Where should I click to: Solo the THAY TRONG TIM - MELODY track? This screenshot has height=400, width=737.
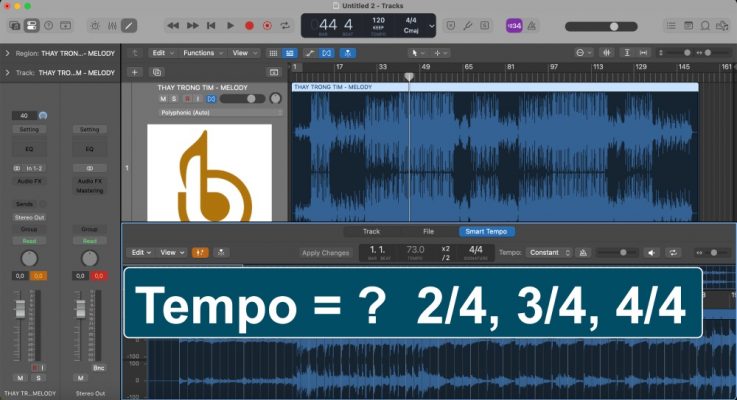pos(174,99)
